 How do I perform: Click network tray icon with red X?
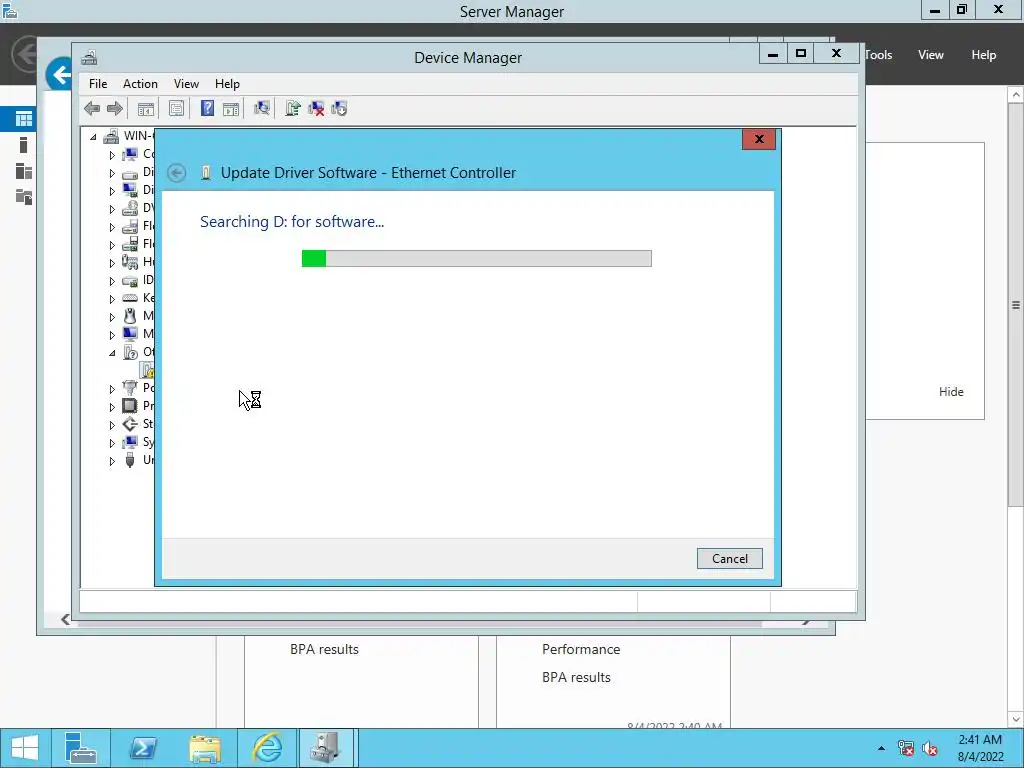point(905,748)
